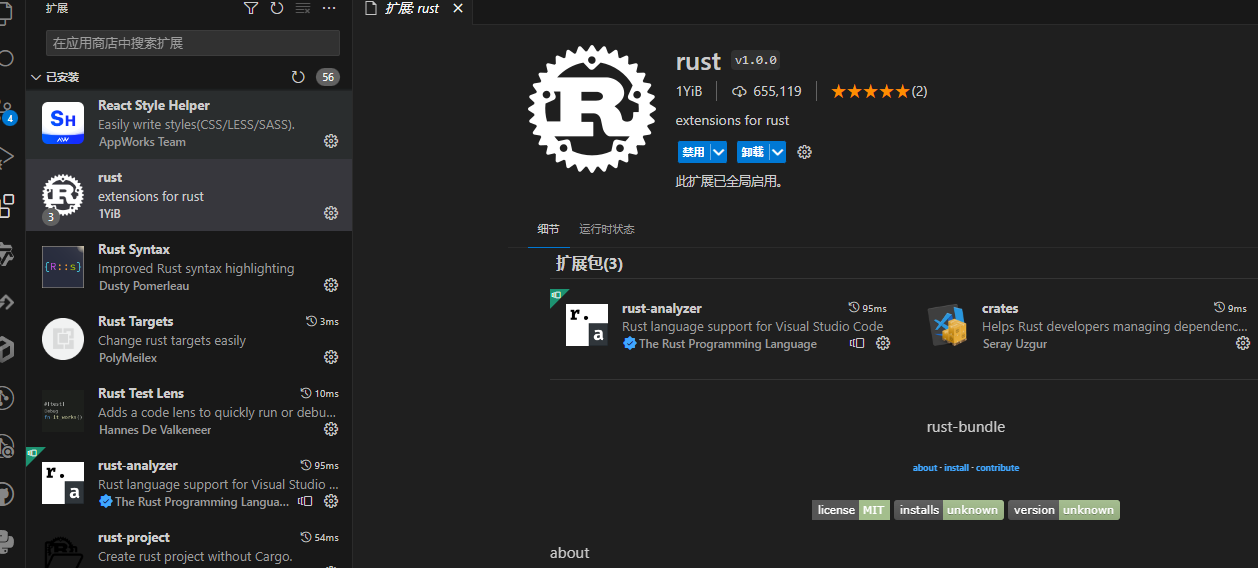1258x568 pixels.
Task: Open the extensions filter funnel icon
Action: click(x=251, y=8)
